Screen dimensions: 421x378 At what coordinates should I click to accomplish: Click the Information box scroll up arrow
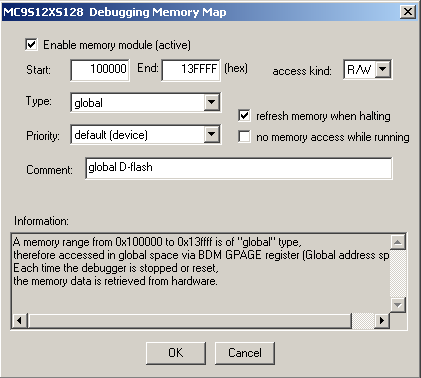click(398, 242)
